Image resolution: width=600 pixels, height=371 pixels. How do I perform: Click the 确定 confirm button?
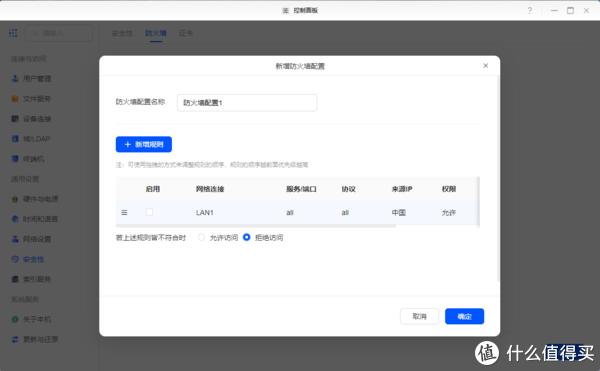tap(464, 316)
